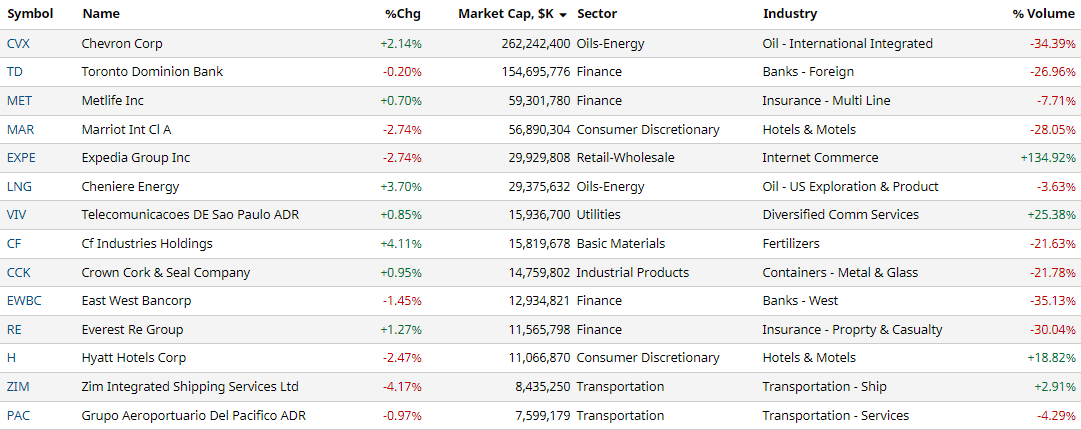Viewport: 1081px width, 430px height.
Task: Select the LNG ticker link
Action: coord(19,186)
